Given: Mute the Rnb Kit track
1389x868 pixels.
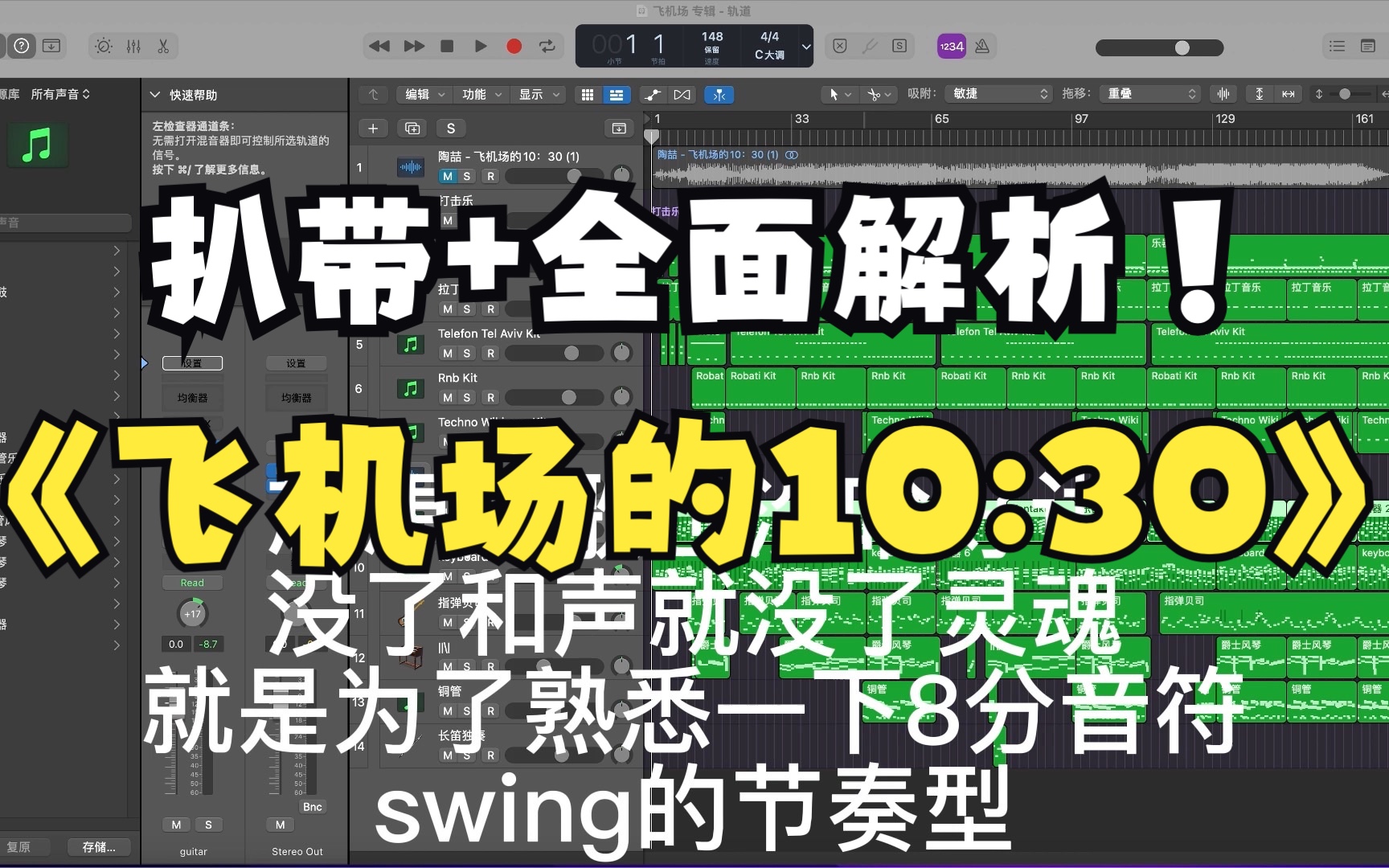Looking at the screenshot, I should [x=448, y=397].
